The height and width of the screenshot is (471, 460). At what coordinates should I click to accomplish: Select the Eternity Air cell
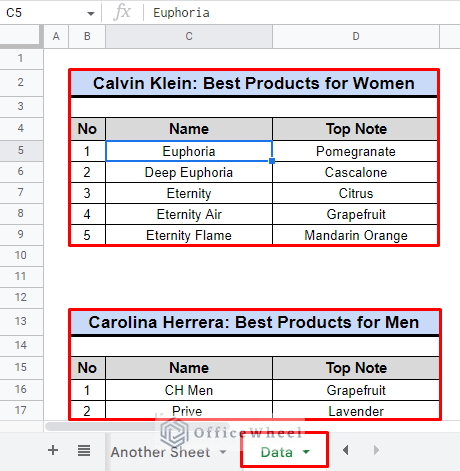(x=189, y=214)
